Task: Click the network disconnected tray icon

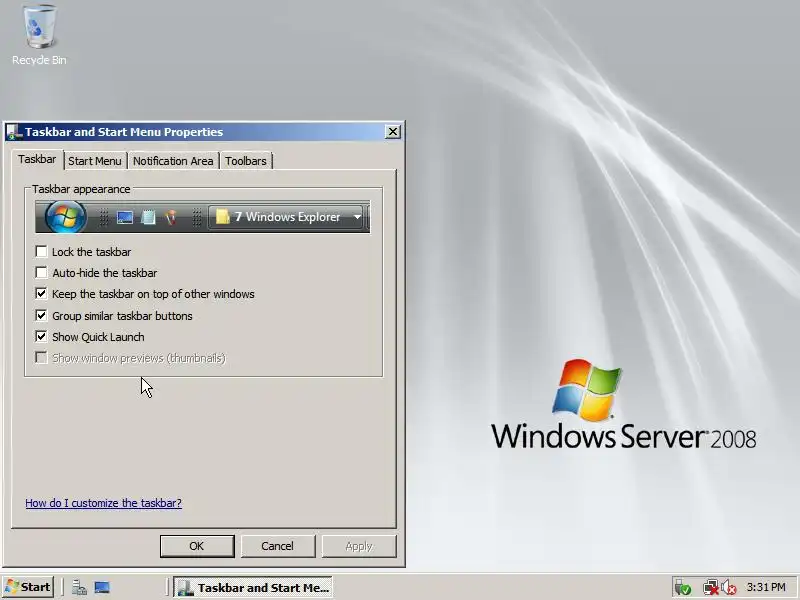Action: click(x=710, y=588)
